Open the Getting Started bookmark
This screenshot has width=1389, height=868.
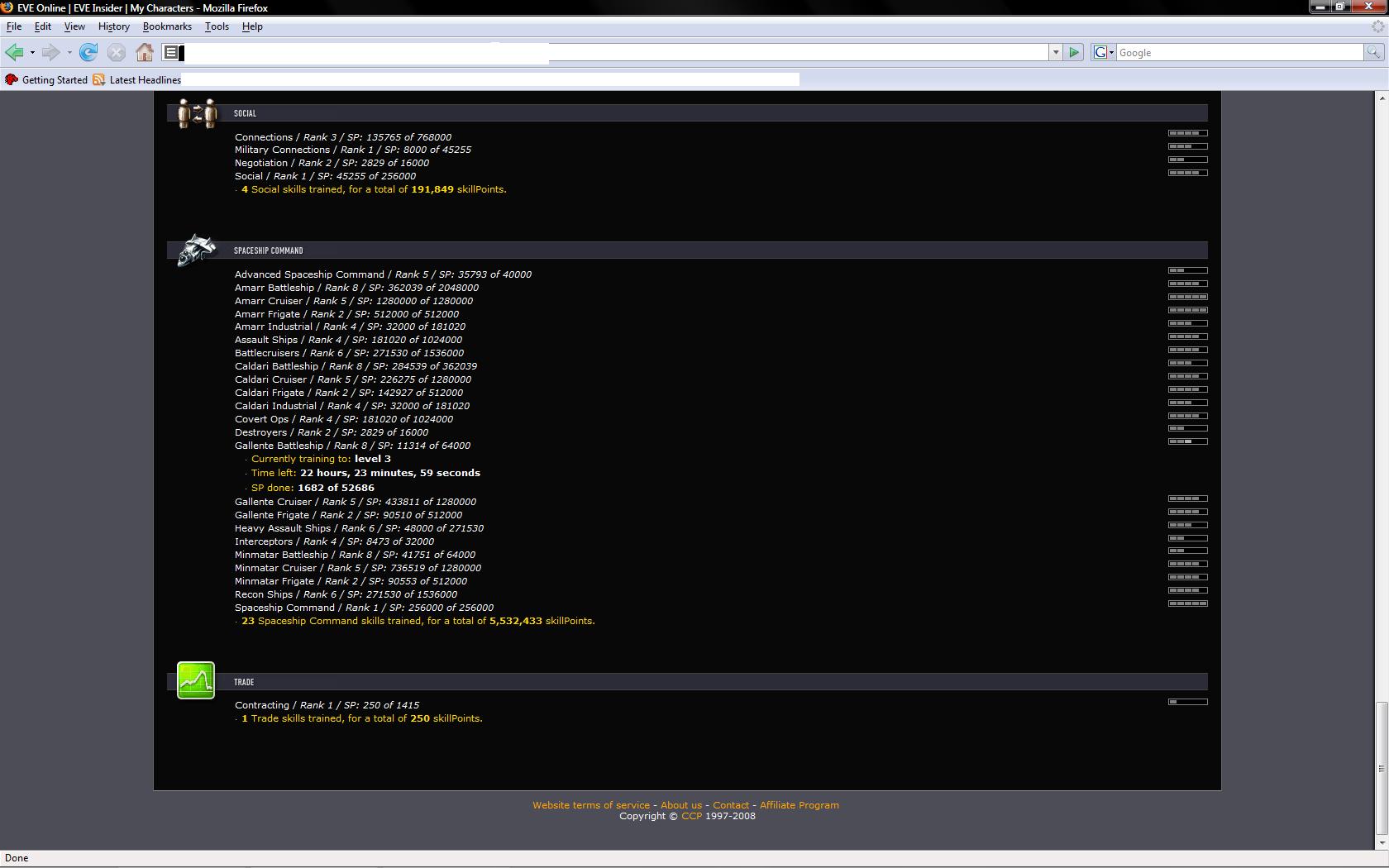55,80
